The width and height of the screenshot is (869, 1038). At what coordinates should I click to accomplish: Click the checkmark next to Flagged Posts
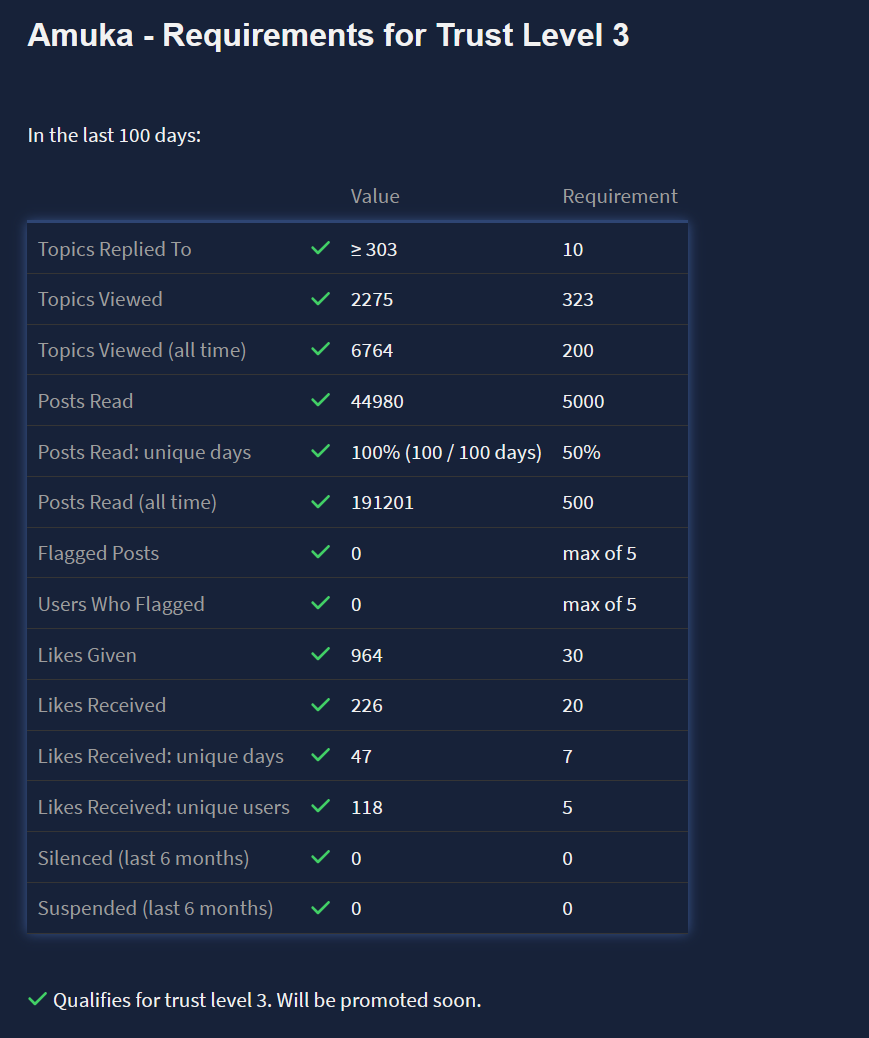(320, 553)
